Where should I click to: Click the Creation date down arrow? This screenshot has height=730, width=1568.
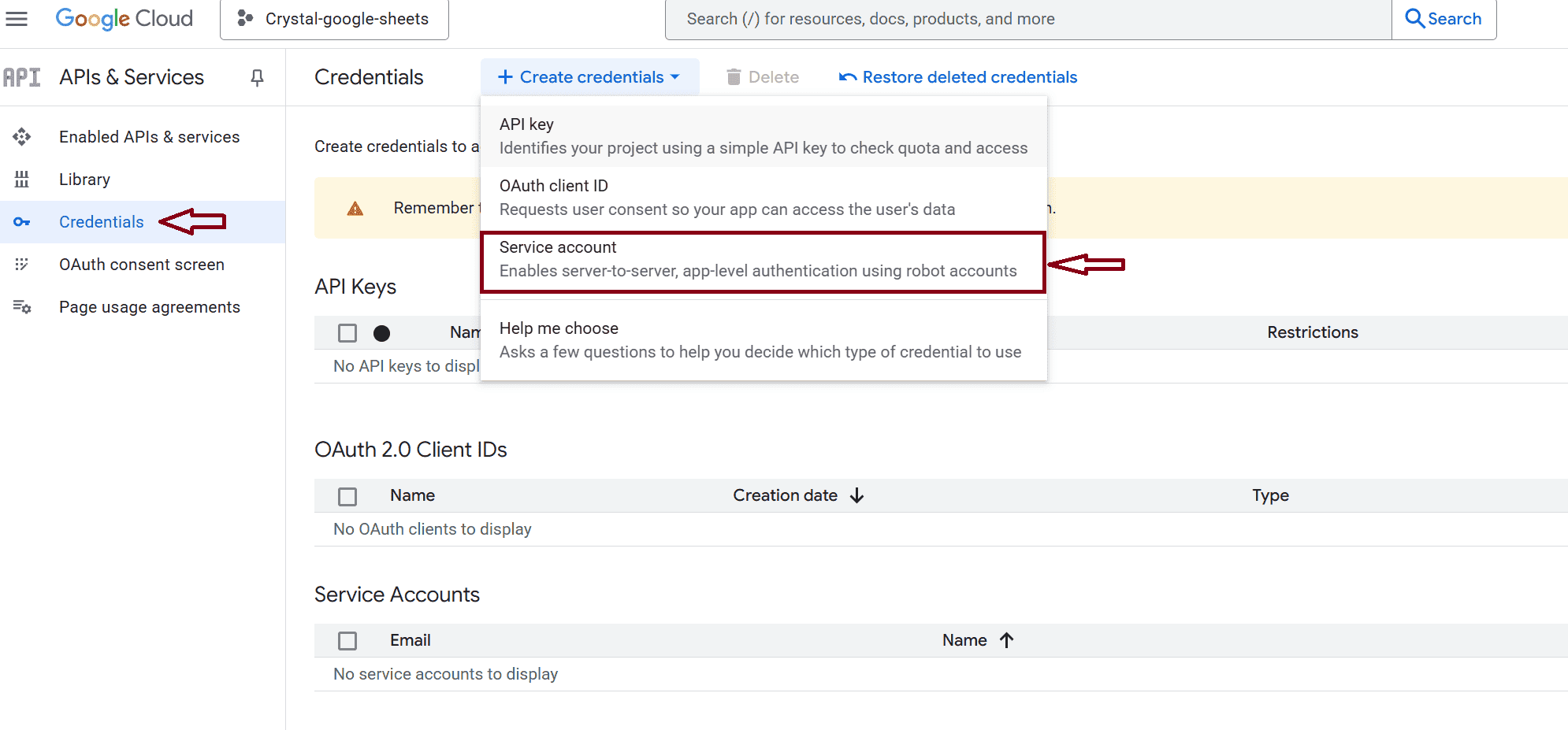coord(857,495)
